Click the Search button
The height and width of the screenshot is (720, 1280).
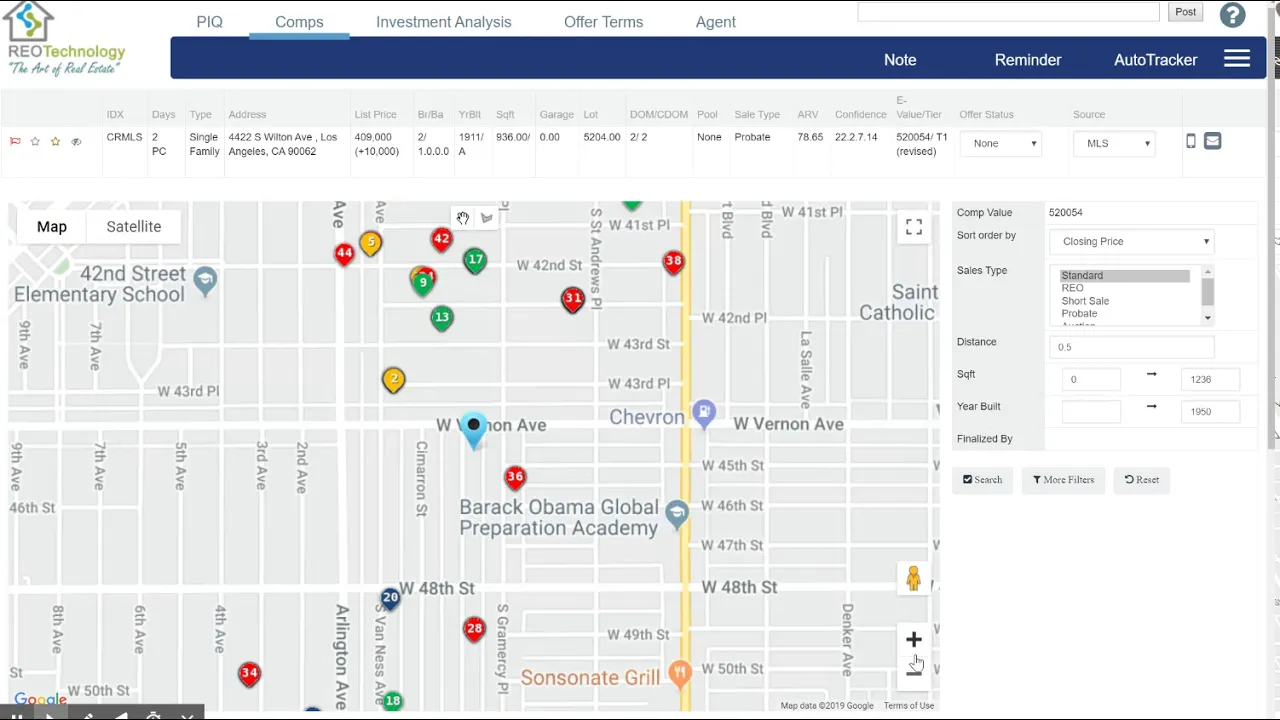[x=982, y=480]
